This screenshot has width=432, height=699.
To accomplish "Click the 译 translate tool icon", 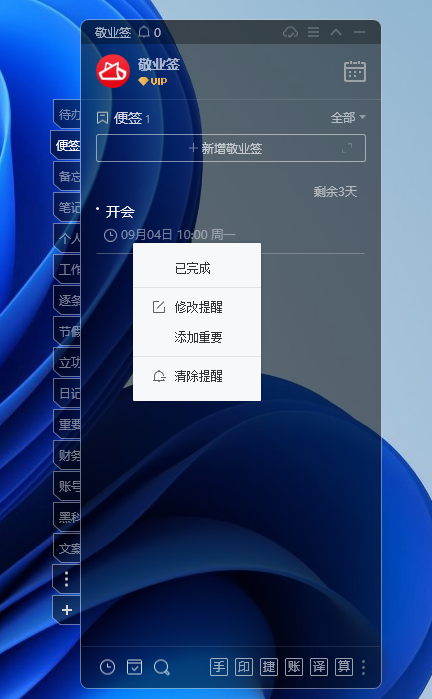I will click(x=319, y=667).
